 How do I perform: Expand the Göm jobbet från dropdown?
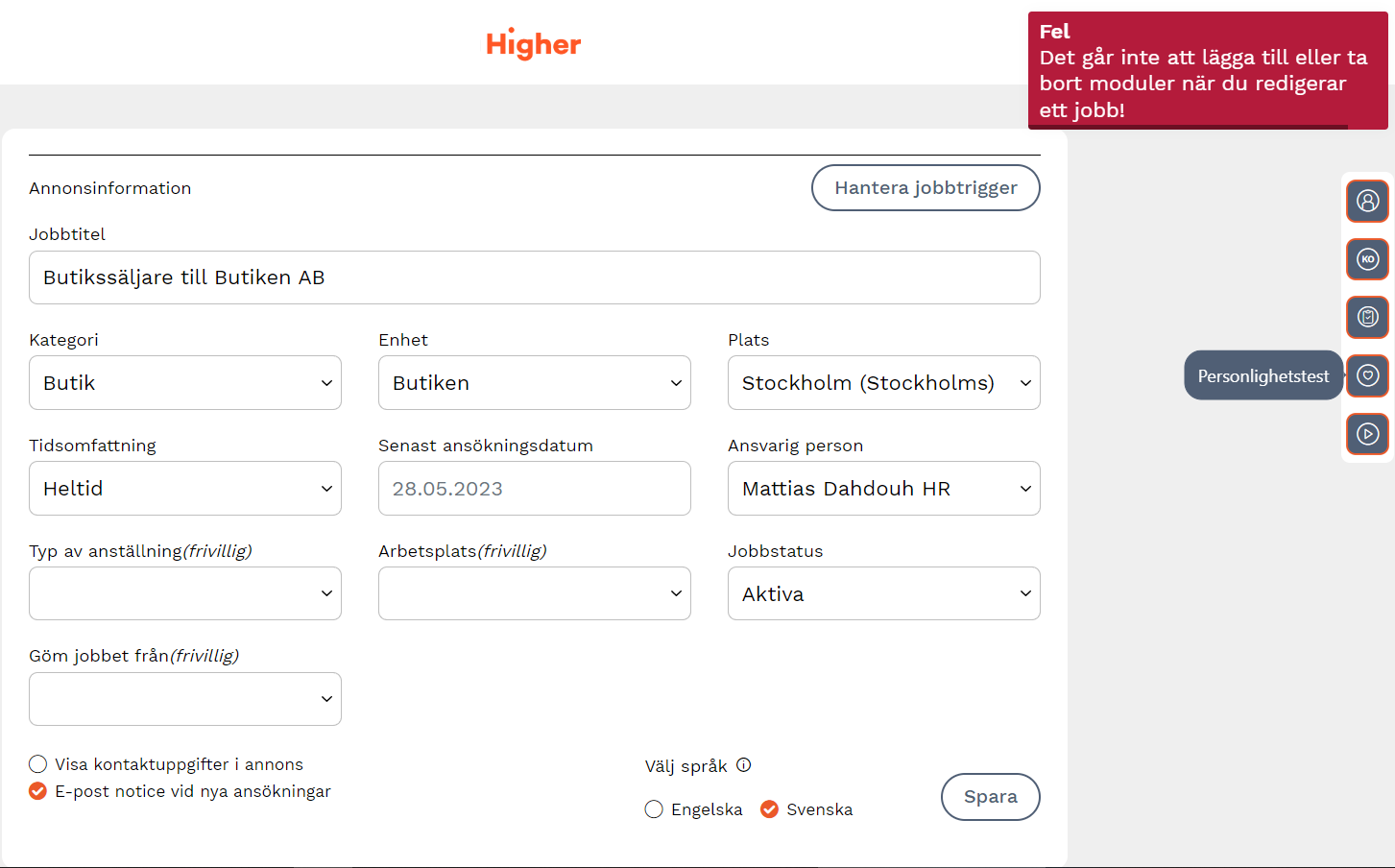pos(185,699)
